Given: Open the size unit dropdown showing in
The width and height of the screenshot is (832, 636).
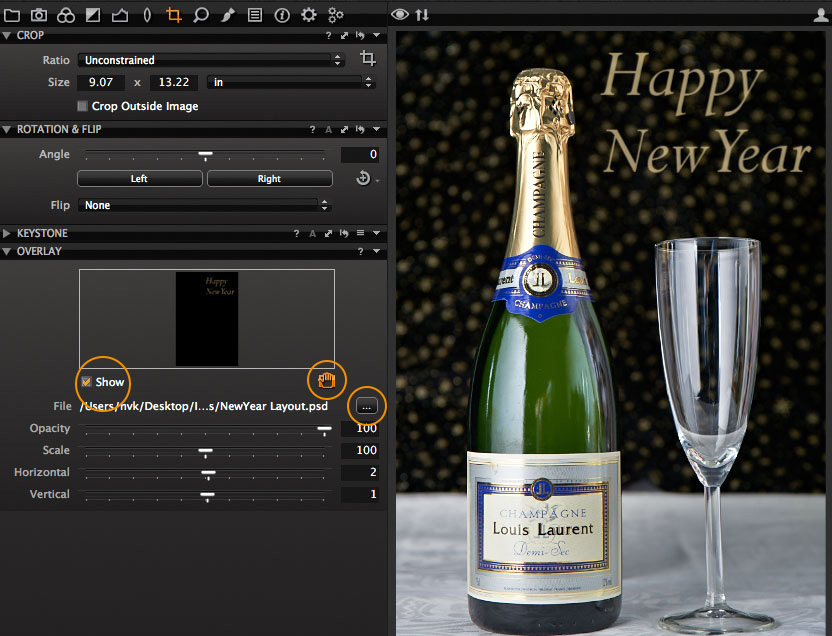Looking at the screenshot, I should 291,82.
